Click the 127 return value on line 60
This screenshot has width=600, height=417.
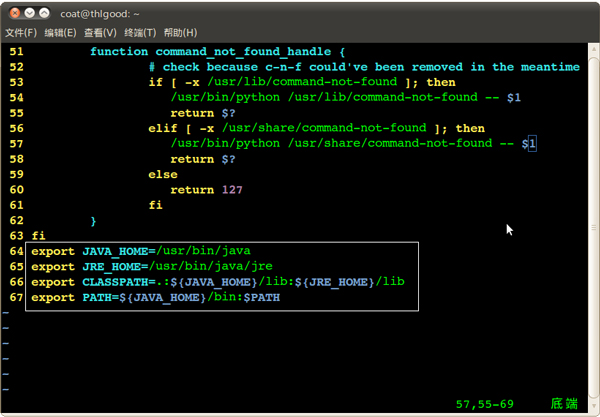point(232,190)
